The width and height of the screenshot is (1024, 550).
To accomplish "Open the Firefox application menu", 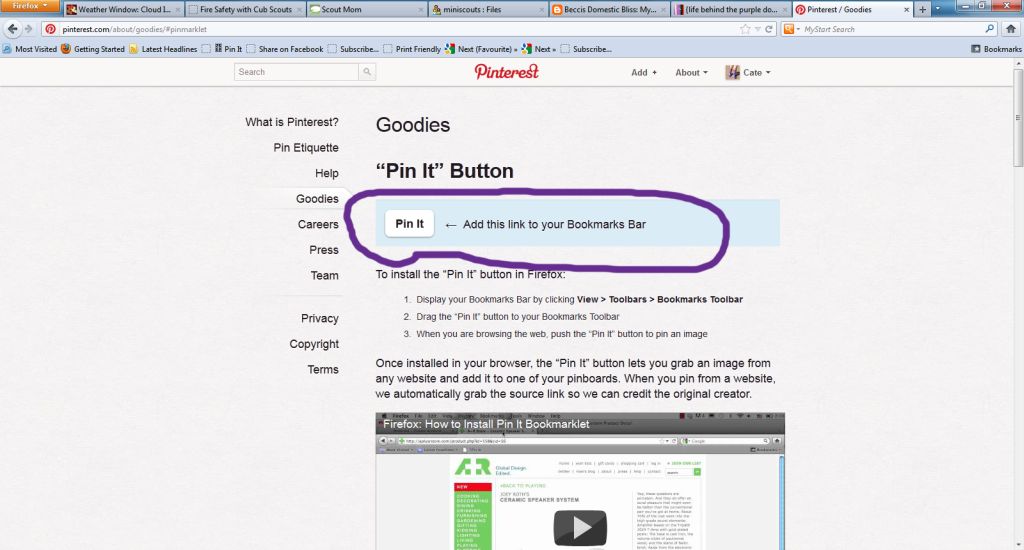I will point(30,6).
